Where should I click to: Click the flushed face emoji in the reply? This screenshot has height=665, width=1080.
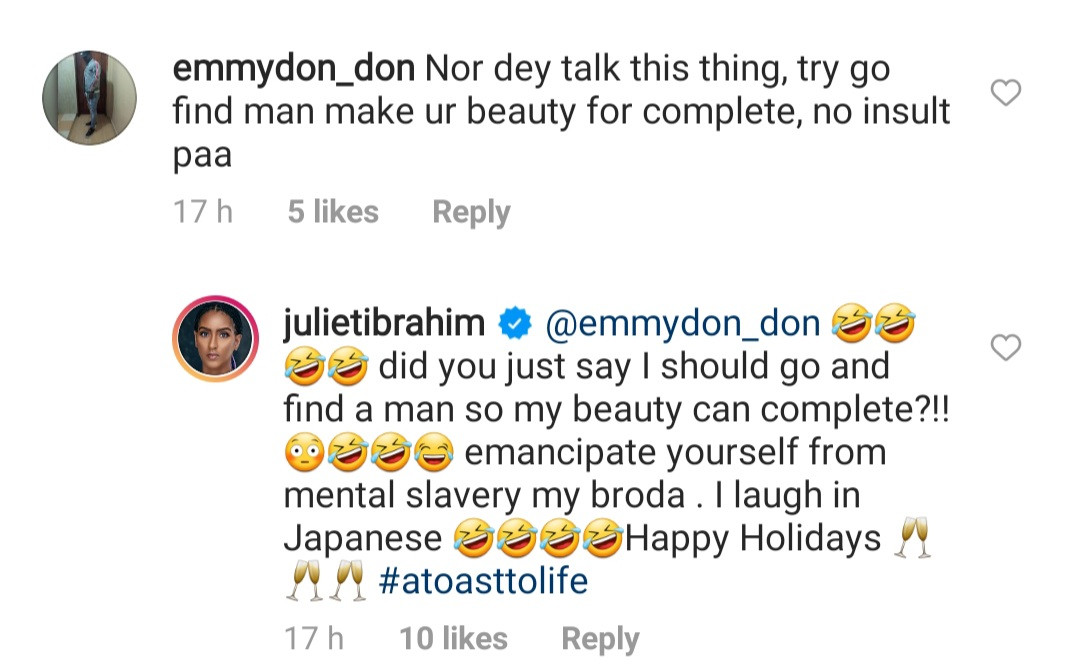304,454
